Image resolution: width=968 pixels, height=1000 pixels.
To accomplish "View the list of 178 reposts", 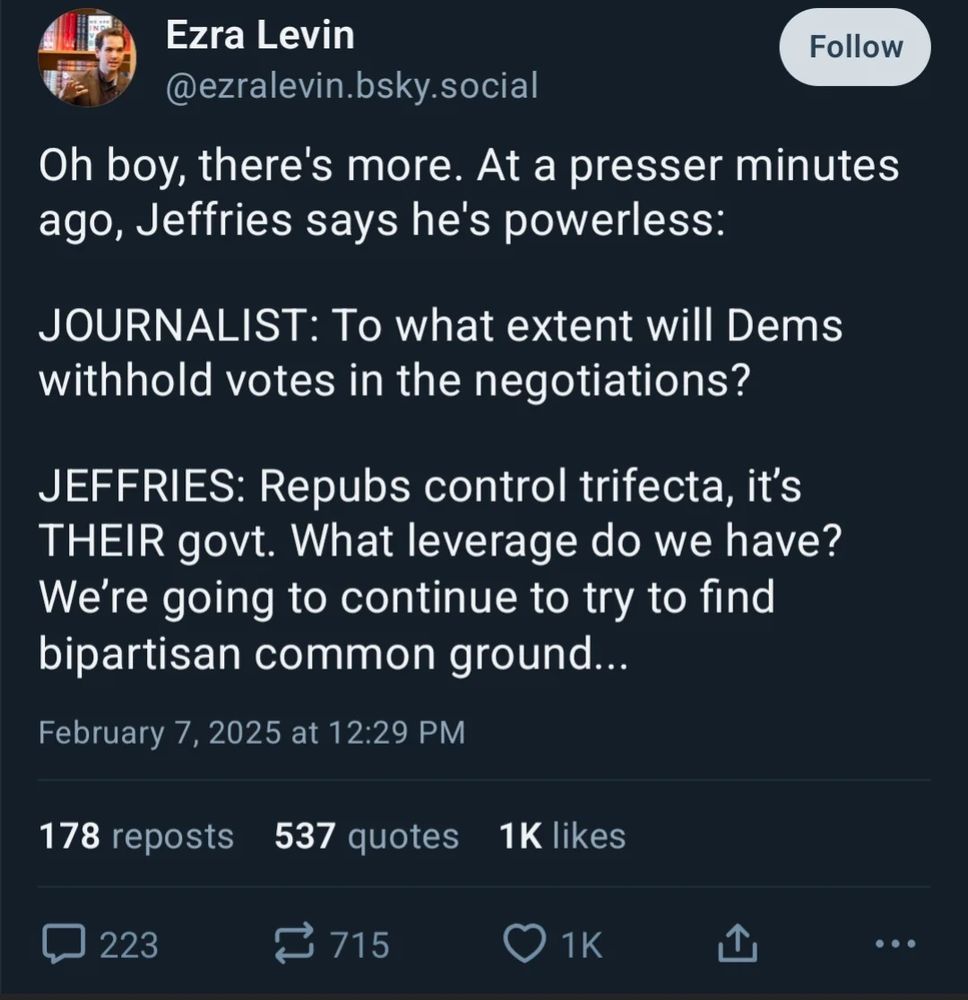I will click(x=136, y=835).
